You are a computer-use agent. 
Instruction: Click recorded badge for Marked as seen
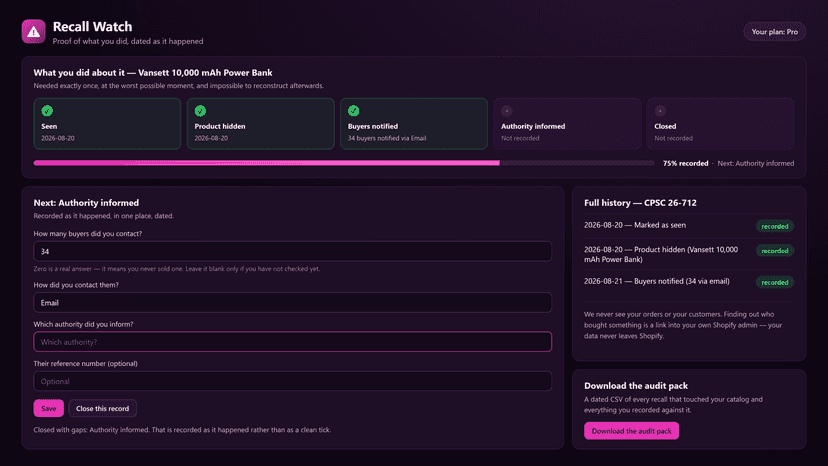775,226
